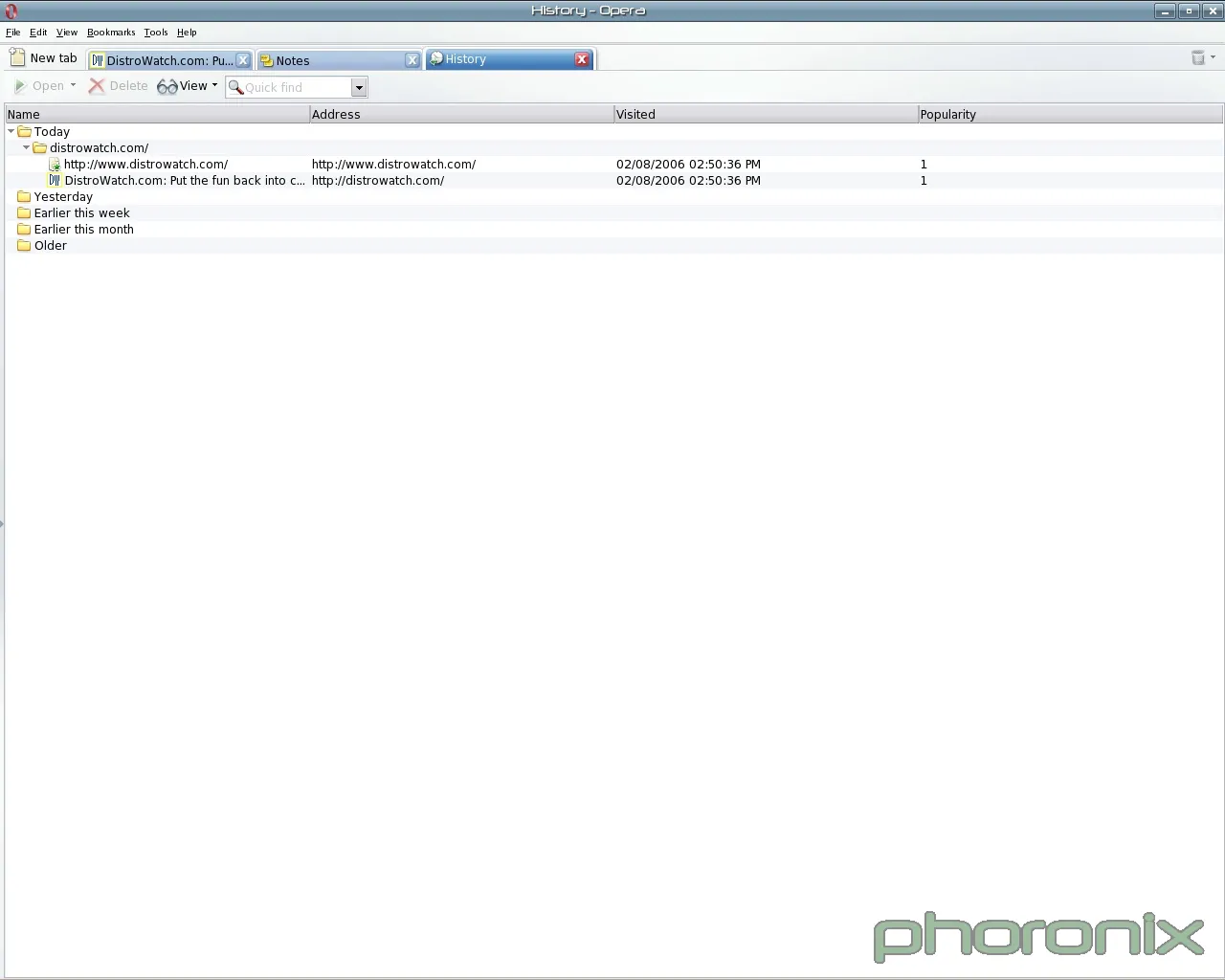Open the Bookmarks menu
Screen dimensions: 1225x980
(111, 33)
